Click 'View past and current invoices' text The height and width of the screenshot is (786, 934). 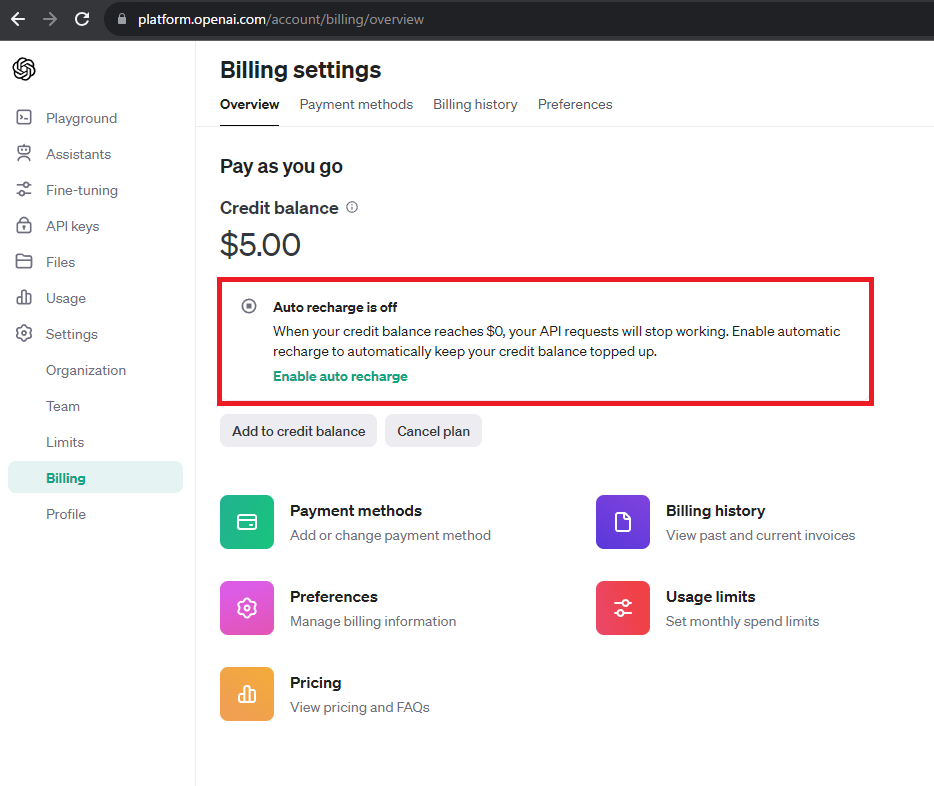[760, 535]
